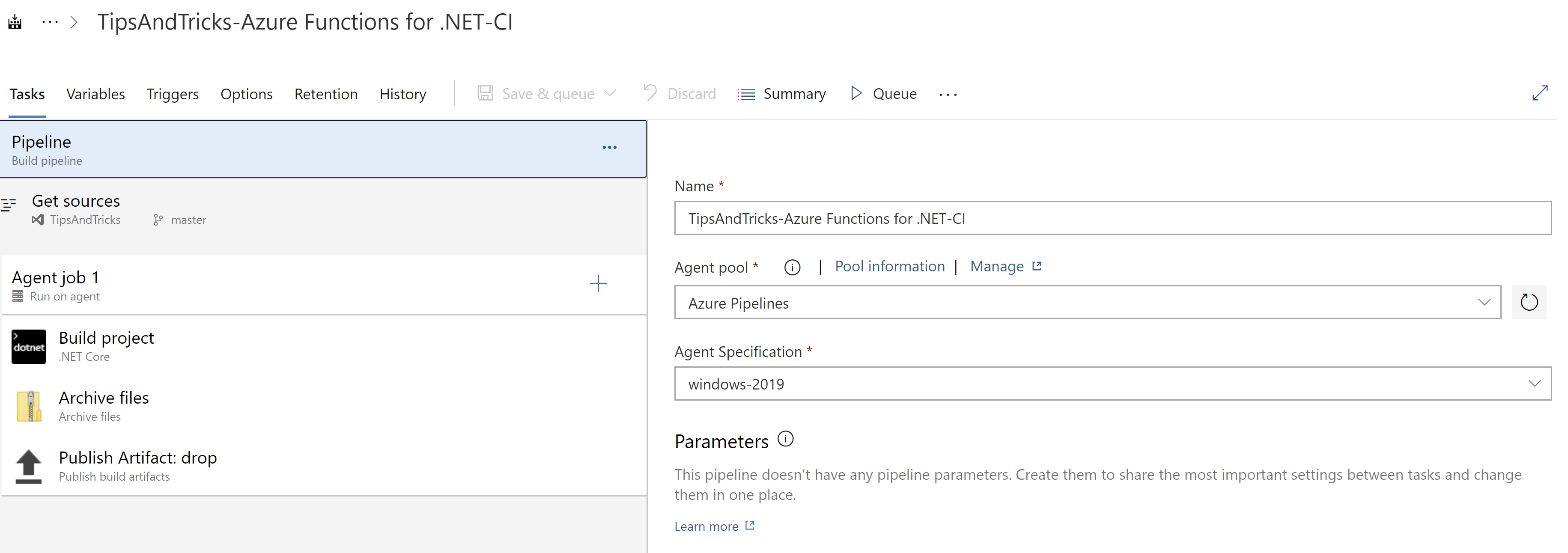Show the Parameters info tooltip icon
The height and width of the screenshot is (553, 1568).
(x=785, y=439)
